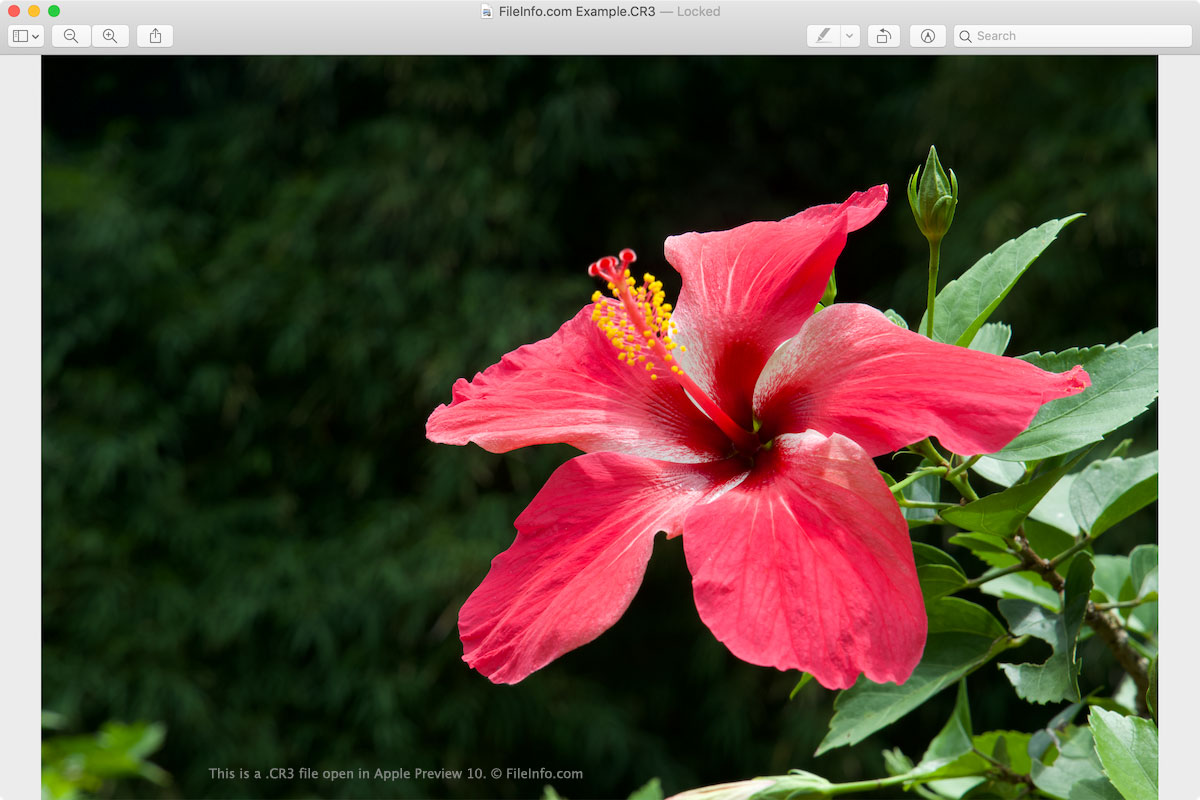
Task: Show the Markup toolbar
Action: 928,36
